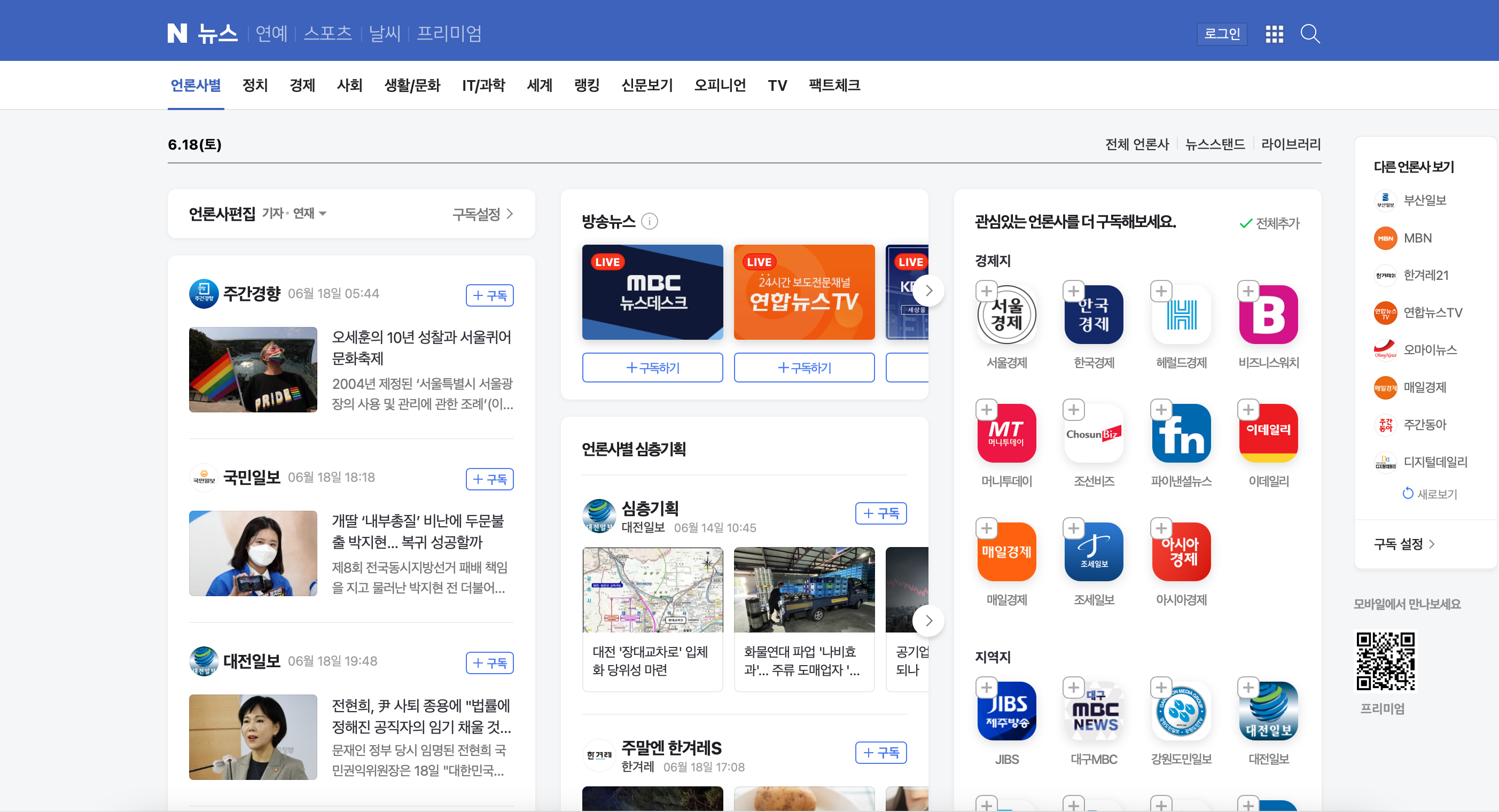Screen dimensions: 1499x812
Task: Open 대전일보 tile in 지역지 section
Action: click(x=1269, y=711)
